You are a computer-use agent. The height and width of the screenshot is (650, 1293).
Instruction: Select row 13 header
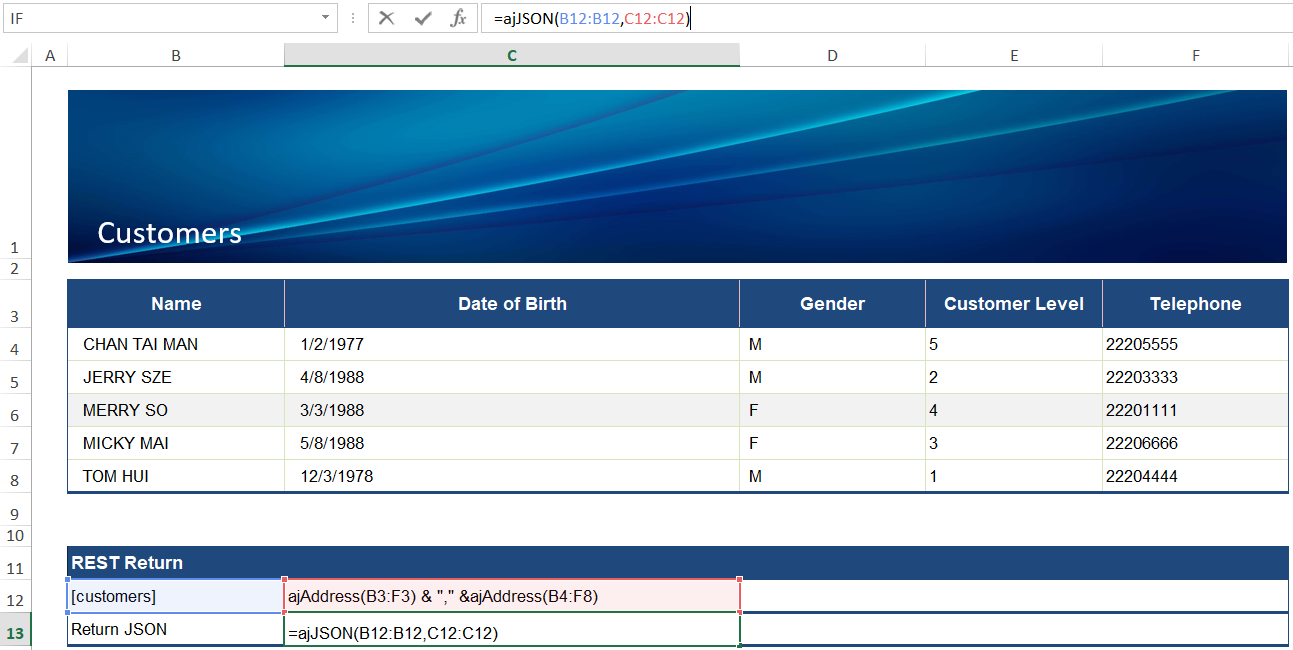[15, 630]
